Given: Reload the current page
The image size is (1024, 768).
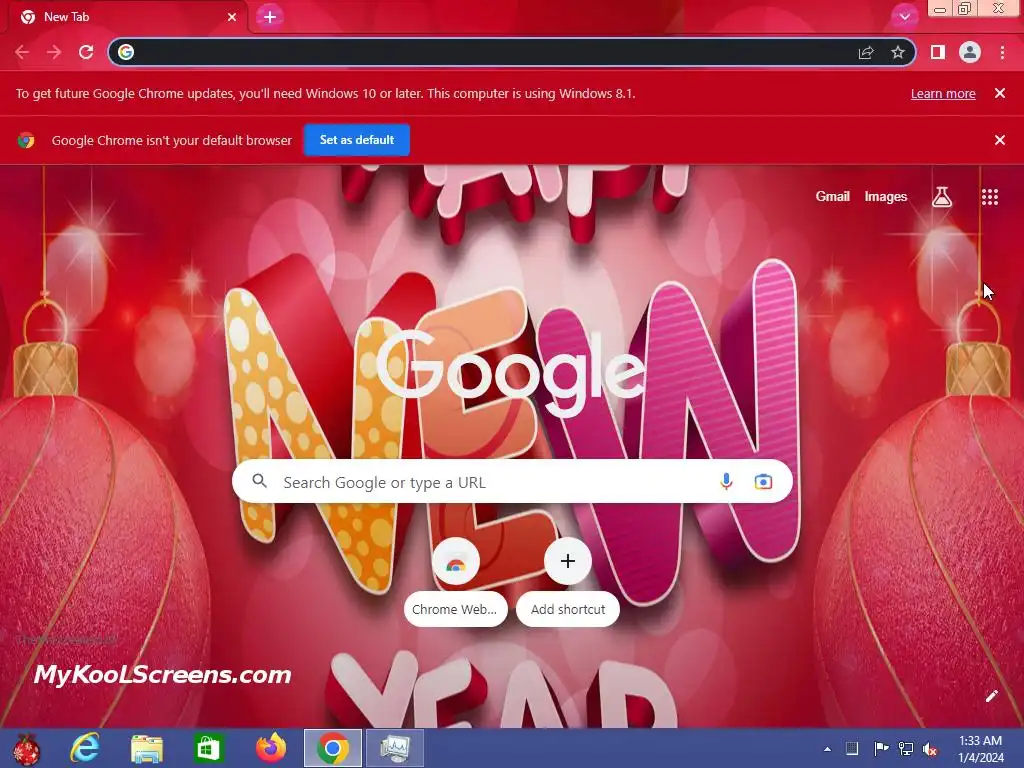Looking at the screenshot, I should [x=86, y=52].
